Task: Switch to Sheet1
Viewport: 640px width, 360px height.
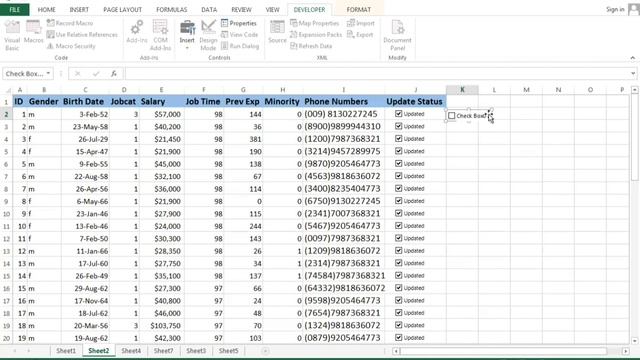Action: pyautogui.click(x=66, y=351)
